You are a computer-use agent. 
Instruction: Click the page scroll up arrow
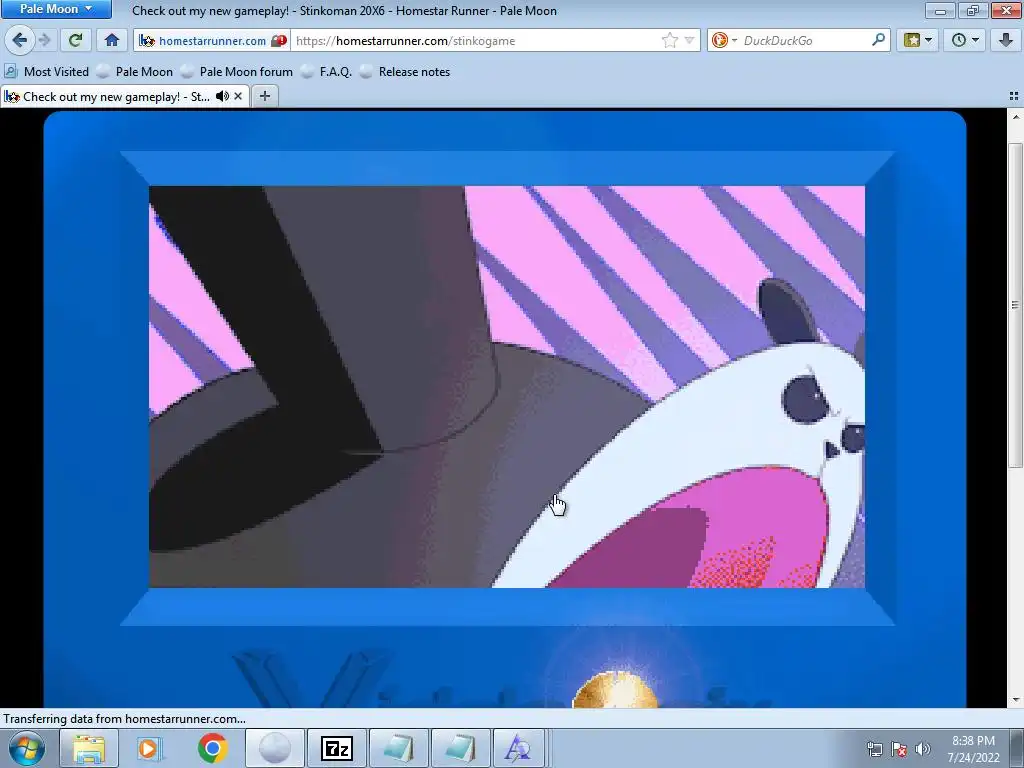[x=1016, y=117]
